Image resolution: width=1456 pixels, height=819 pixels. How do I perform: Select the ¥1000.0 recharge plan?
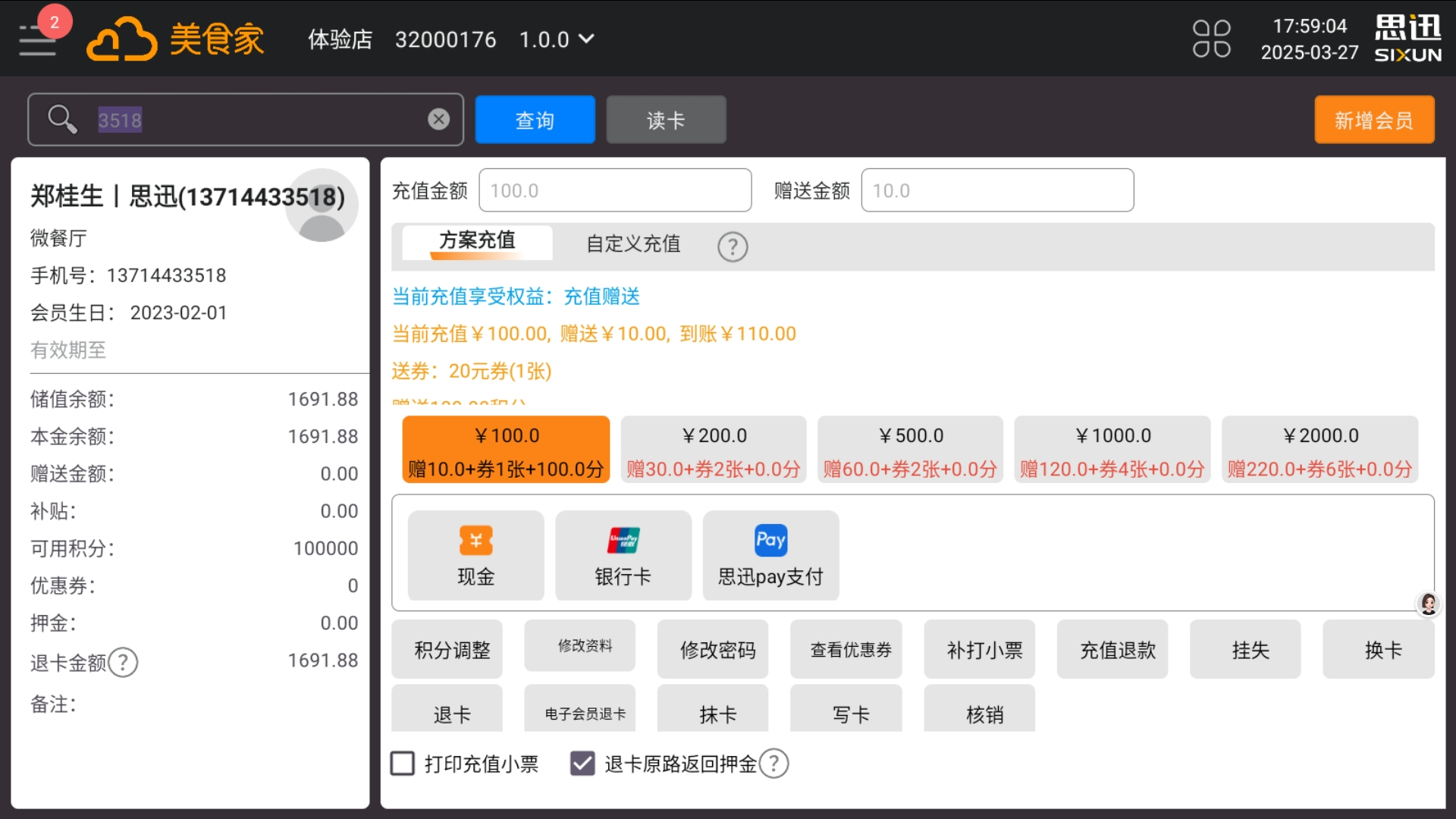click(x=1112, y=449)
